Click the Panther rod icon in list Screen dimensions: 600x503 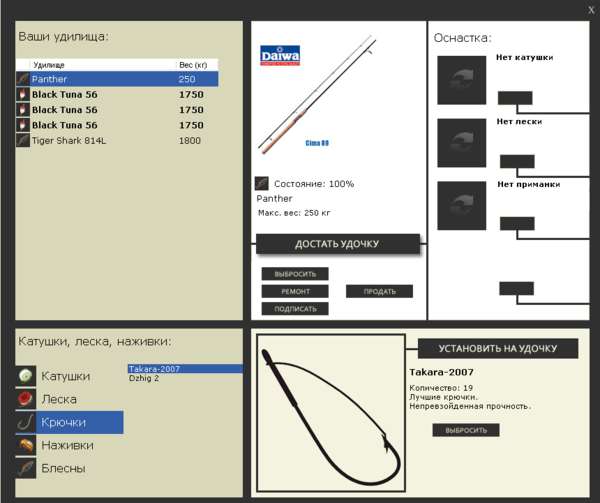click(23, 79)
